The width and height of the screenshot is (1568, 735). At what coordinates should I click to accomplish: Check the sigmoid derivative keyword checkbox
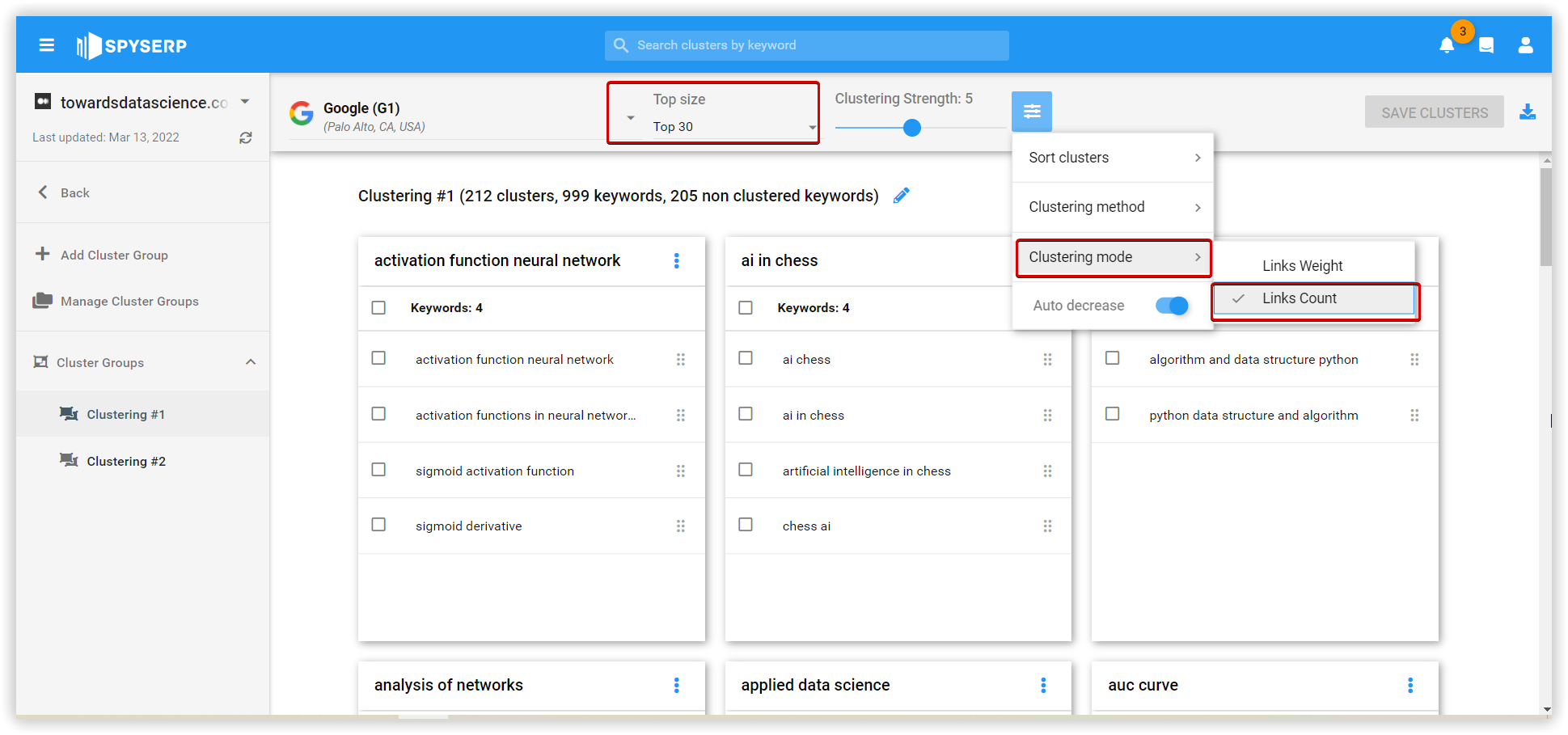[378, 525]
